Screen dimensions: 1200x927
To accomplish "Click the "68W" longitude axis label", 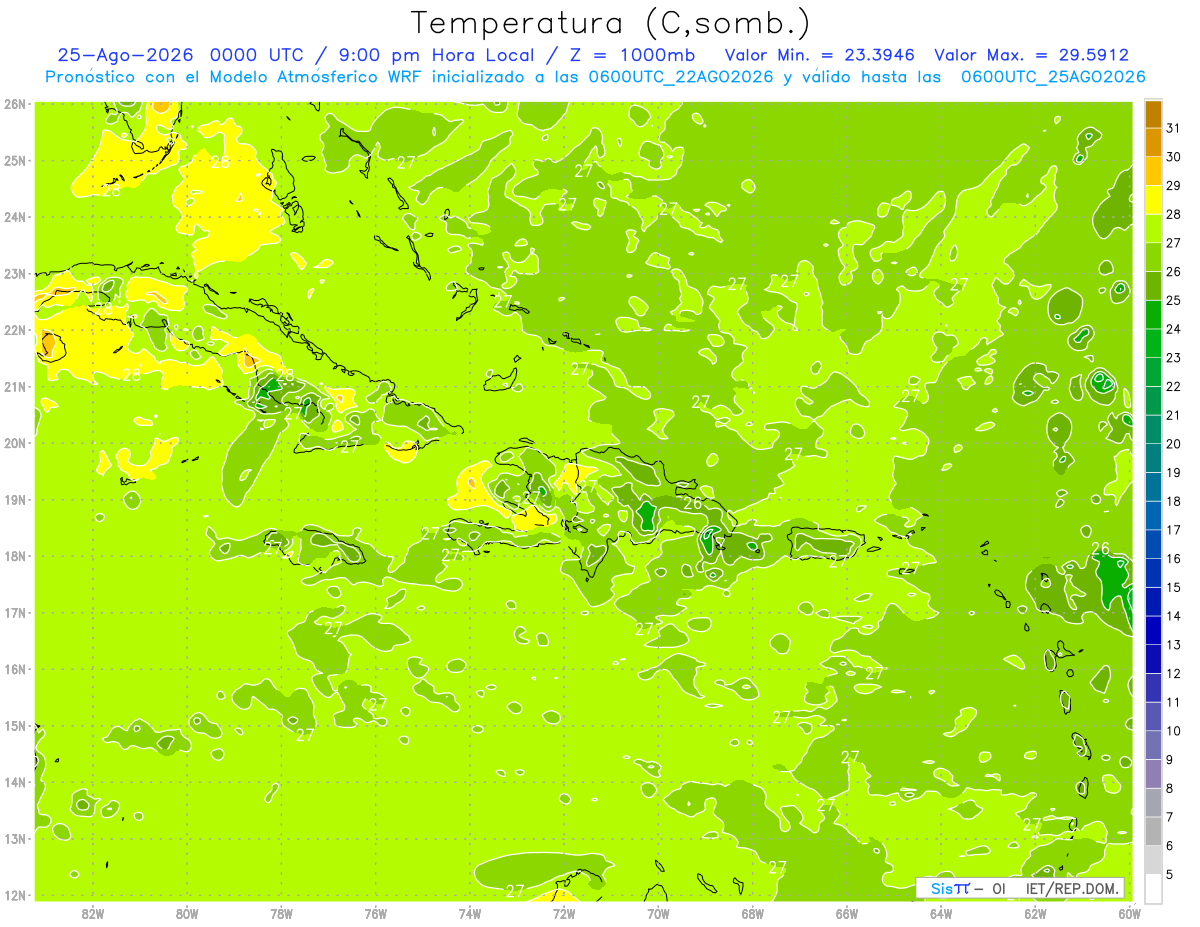I will coord(753,913).
